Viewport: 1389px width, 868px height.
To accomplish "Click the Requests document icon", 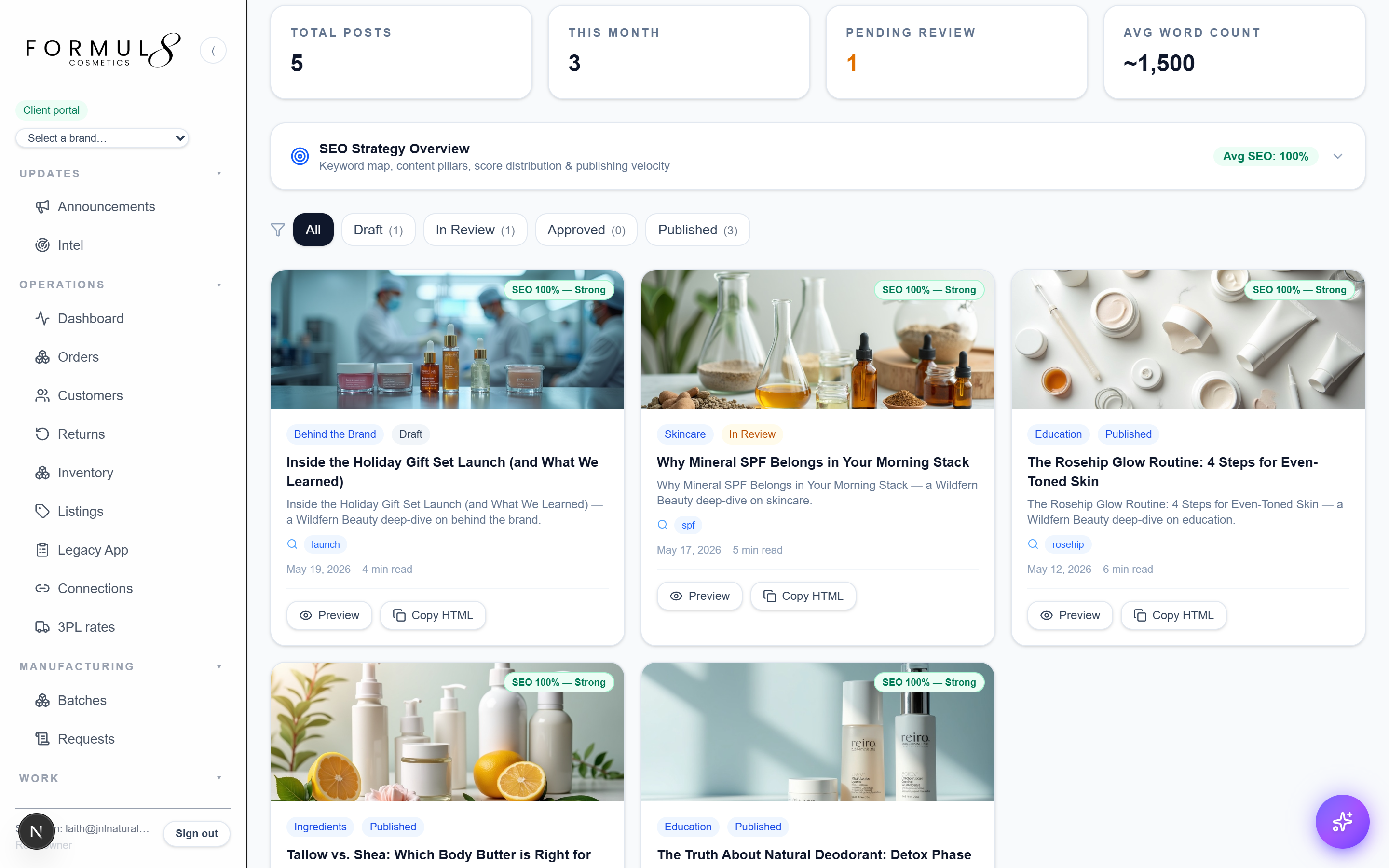I will [x=42, y=739].
